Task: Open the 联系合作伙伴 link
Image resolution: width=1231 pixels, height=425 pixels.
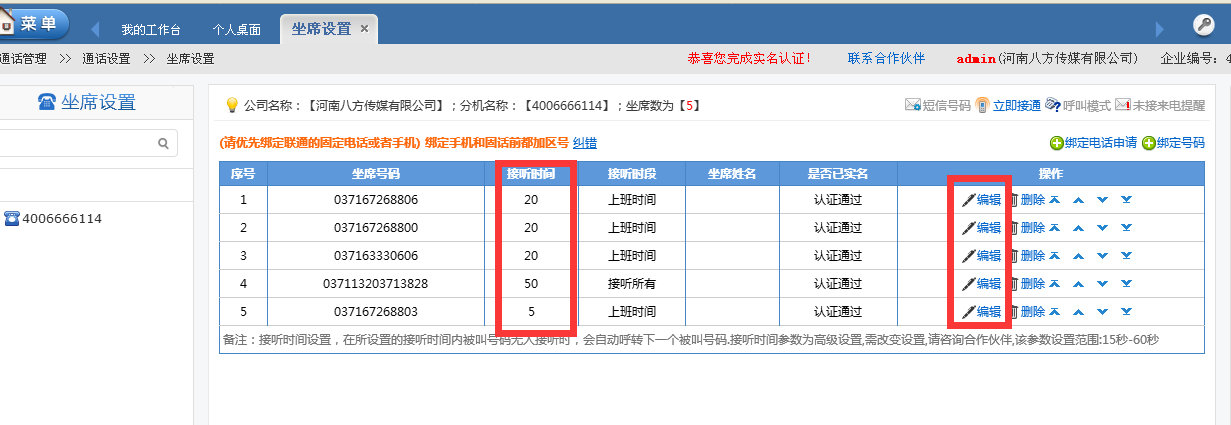Action: pos(886,58)
